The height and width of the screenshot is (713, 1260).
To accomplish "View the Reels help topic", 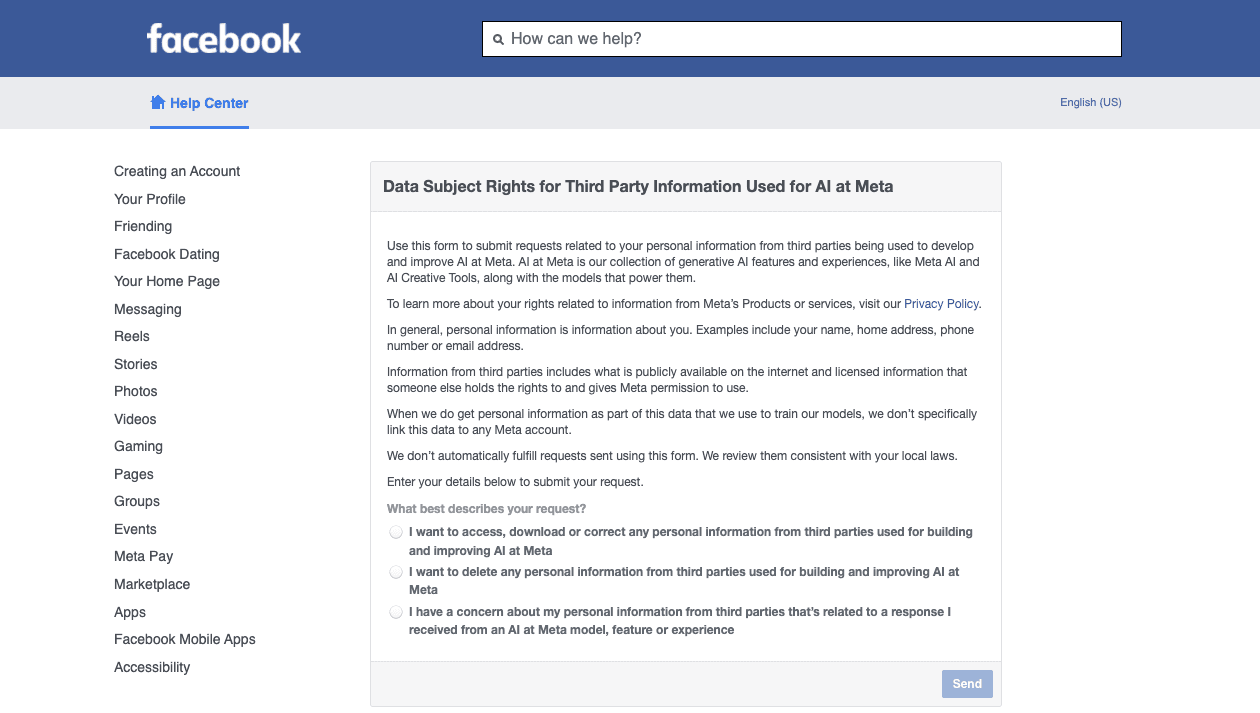I will click(132, 336).
